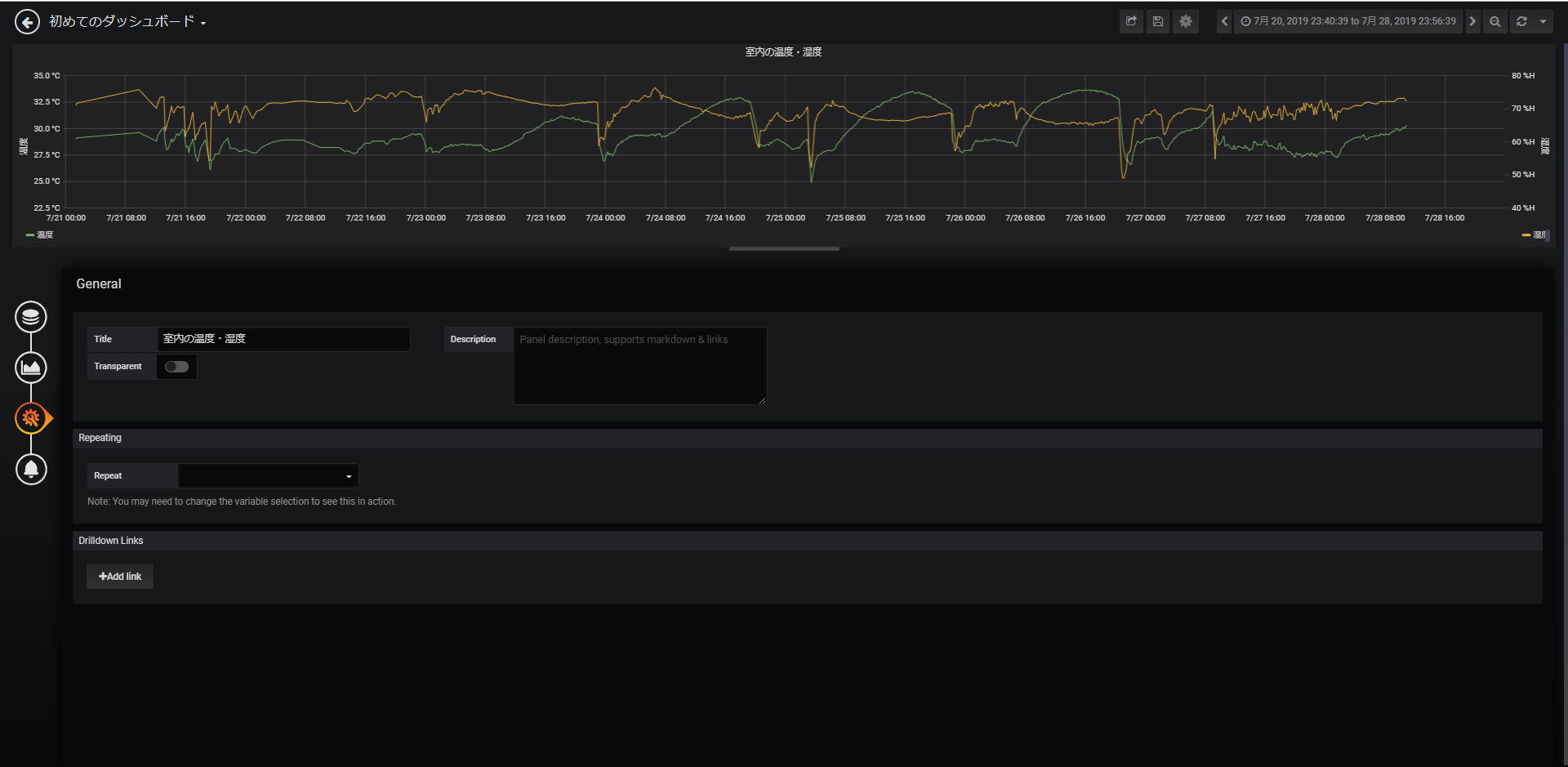1568x767 pixels.
Task: Click the zoom out time range magnifier
Action: pyautogui.click(x=1494, y=21)
